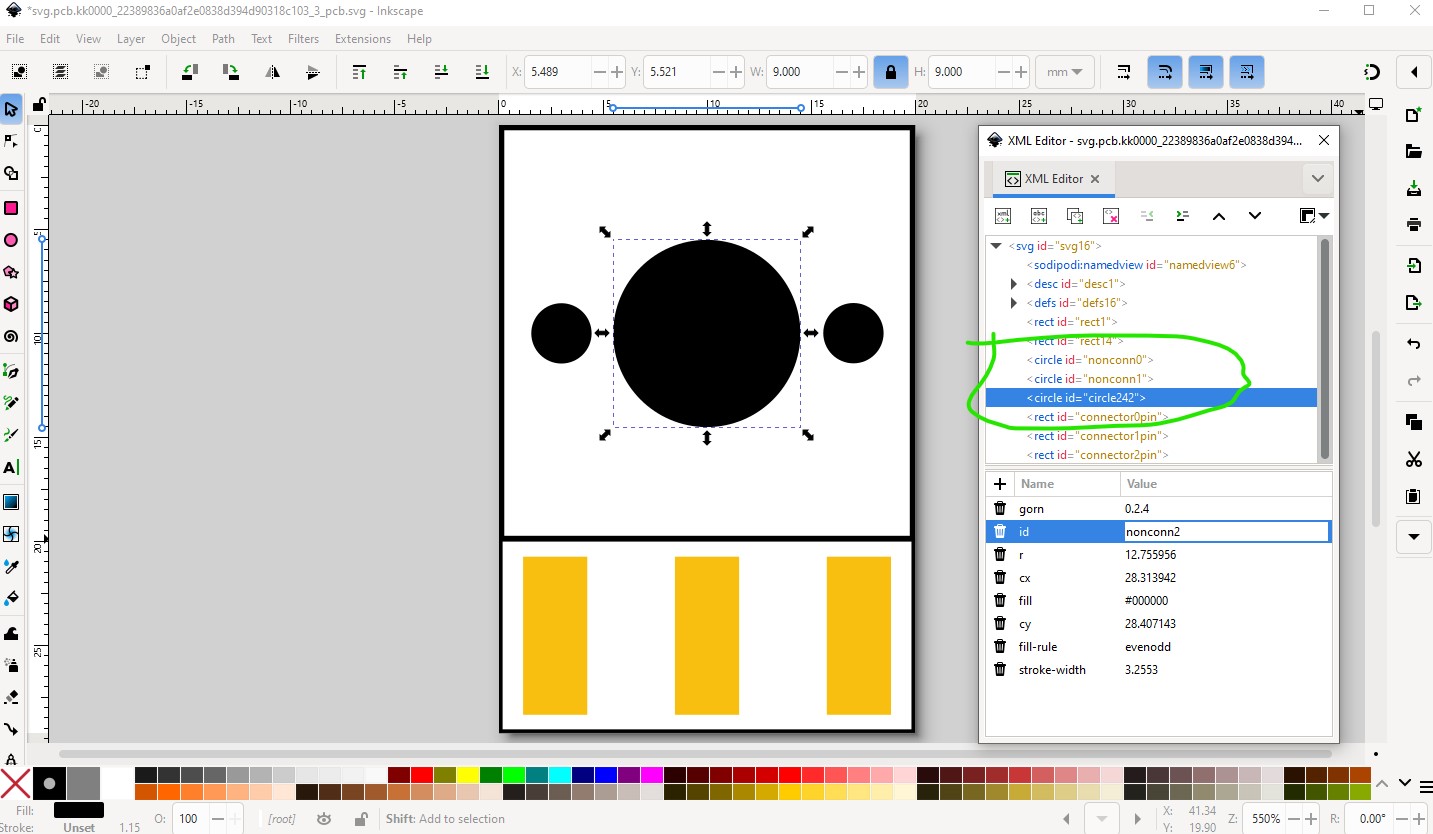Delete the gorn attribute with trash icon
Screen dimensions: 1433x834
click(x=1000, y=509)
